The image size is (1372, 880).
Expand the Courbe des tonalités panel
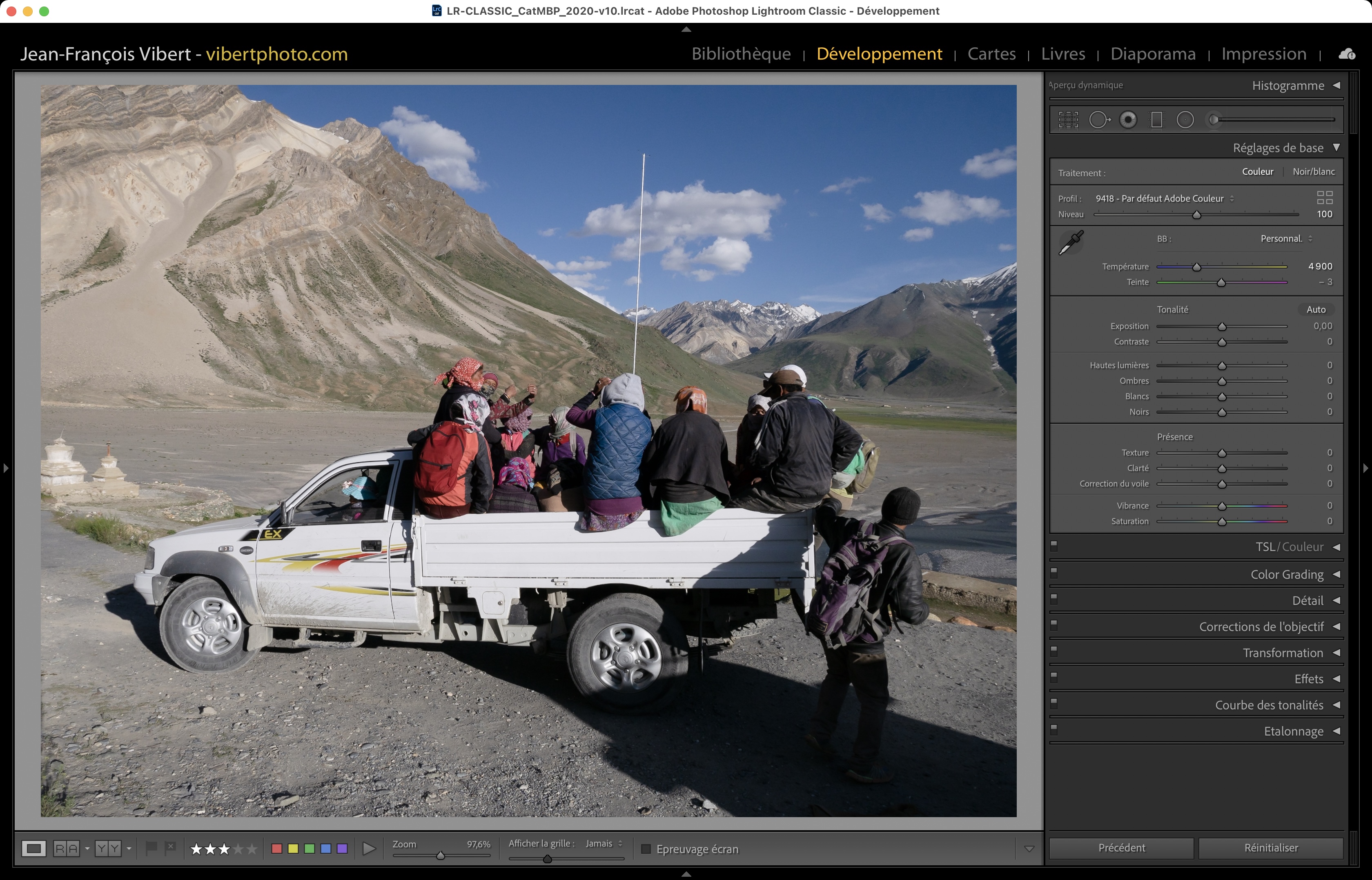1269,705
